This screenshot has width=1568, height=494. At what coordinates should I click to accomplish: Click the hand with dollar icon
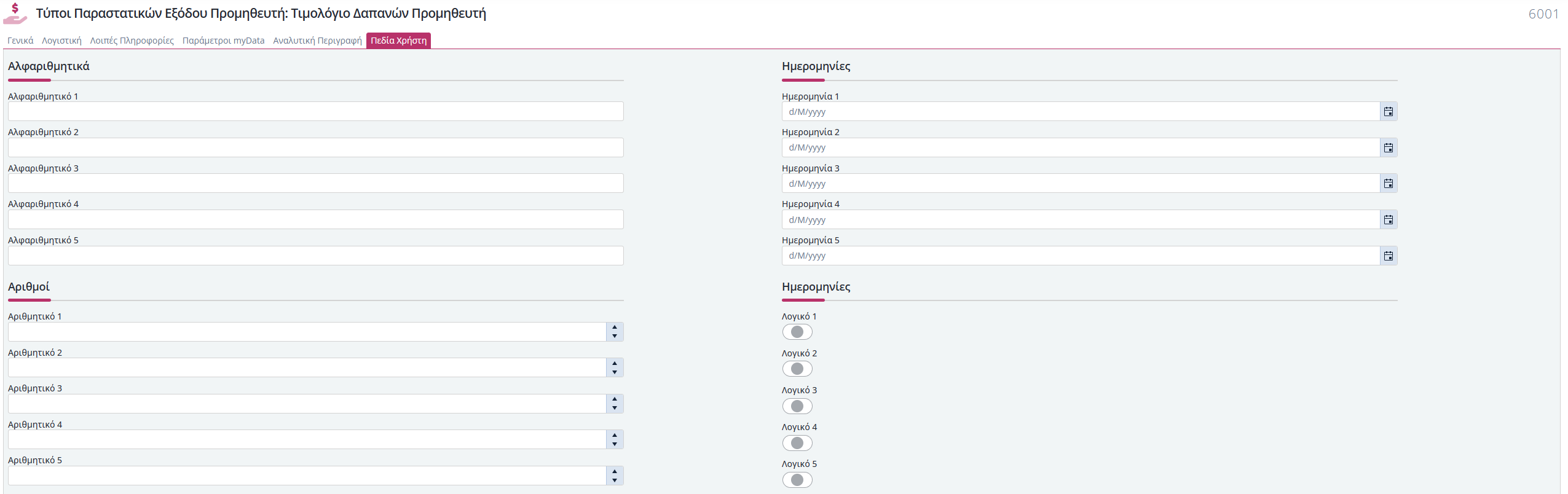click(x=15, y=14)
